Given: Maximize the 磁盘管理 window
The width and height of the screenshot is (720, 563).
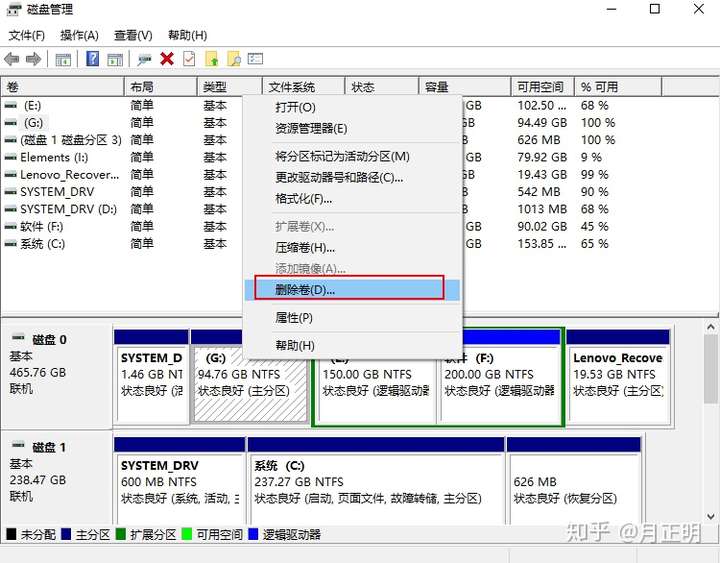Looking at the screenshot, I should (655, 9).
